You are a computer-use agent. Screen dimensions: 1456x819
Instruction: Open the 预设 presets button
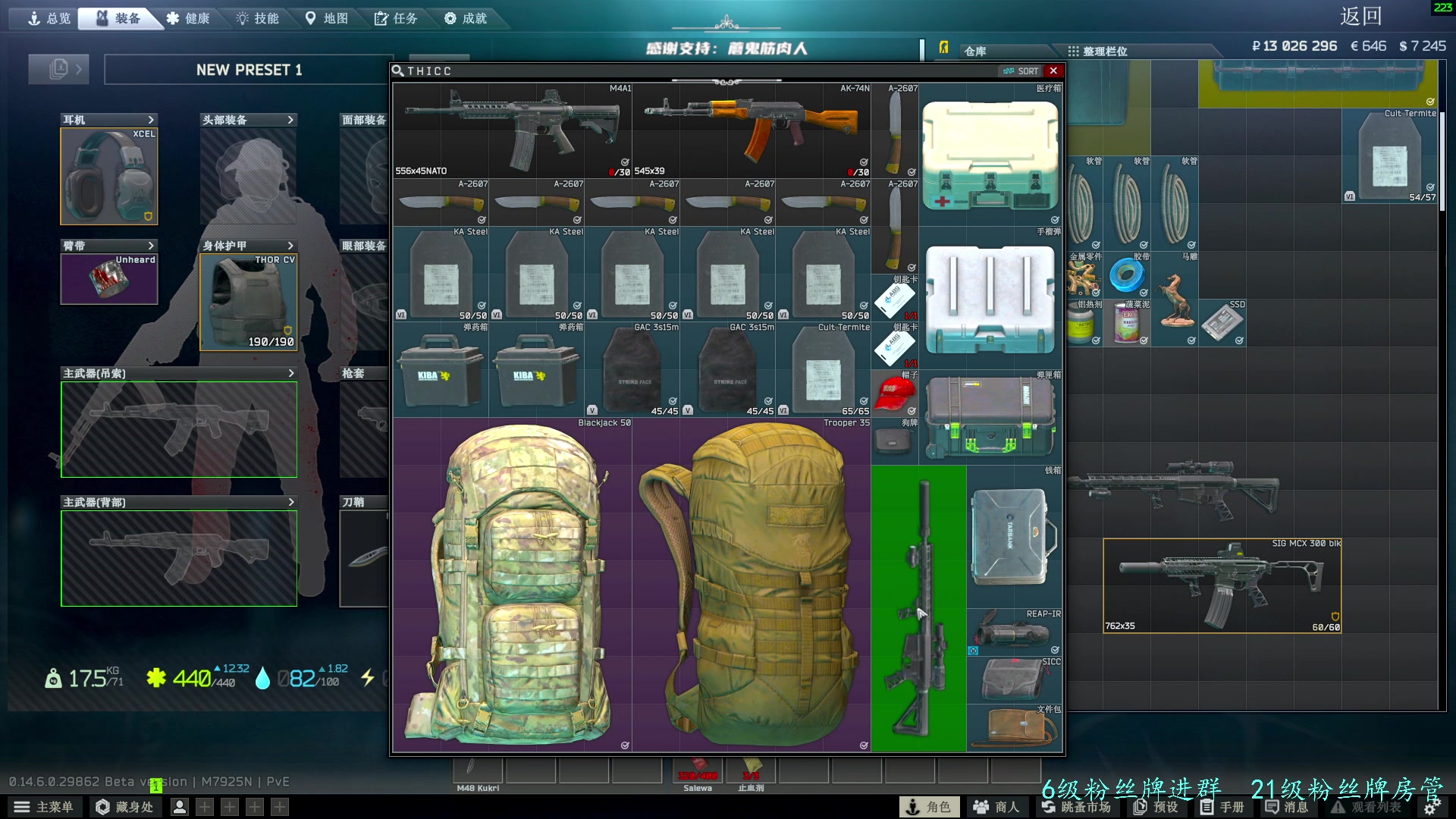point(1156,807)
